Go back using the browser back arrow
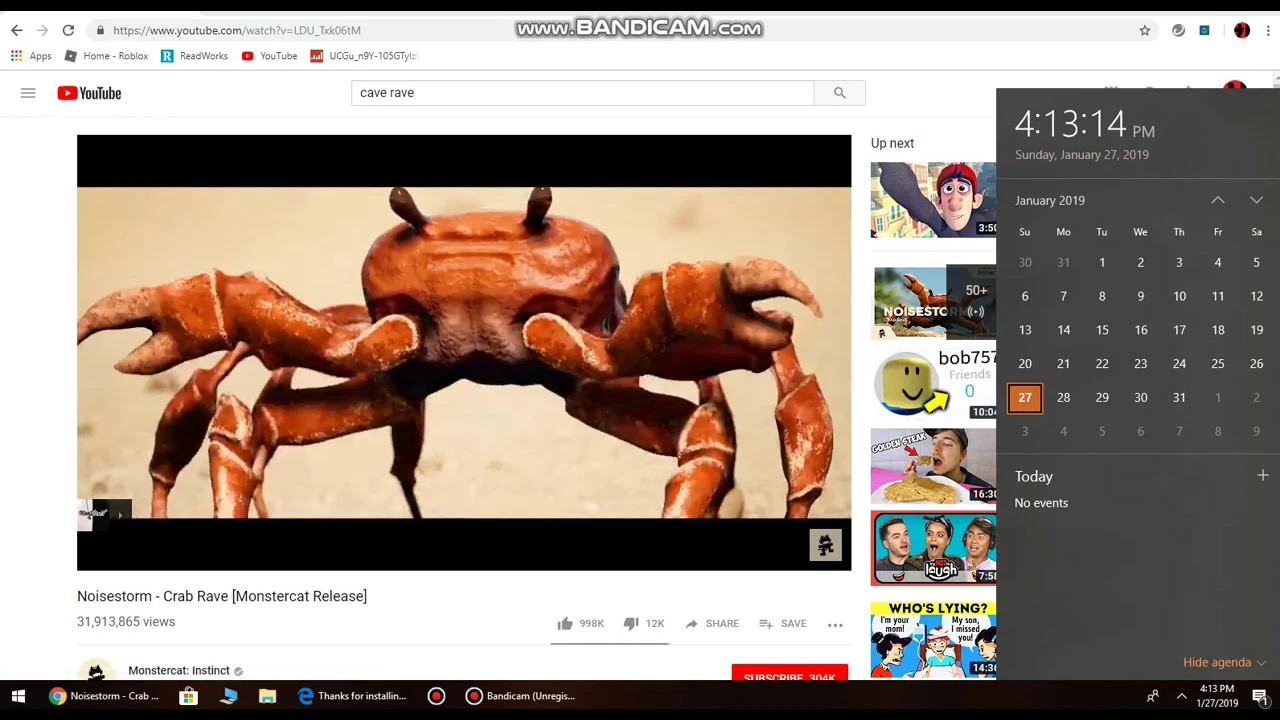 point(16,30)
